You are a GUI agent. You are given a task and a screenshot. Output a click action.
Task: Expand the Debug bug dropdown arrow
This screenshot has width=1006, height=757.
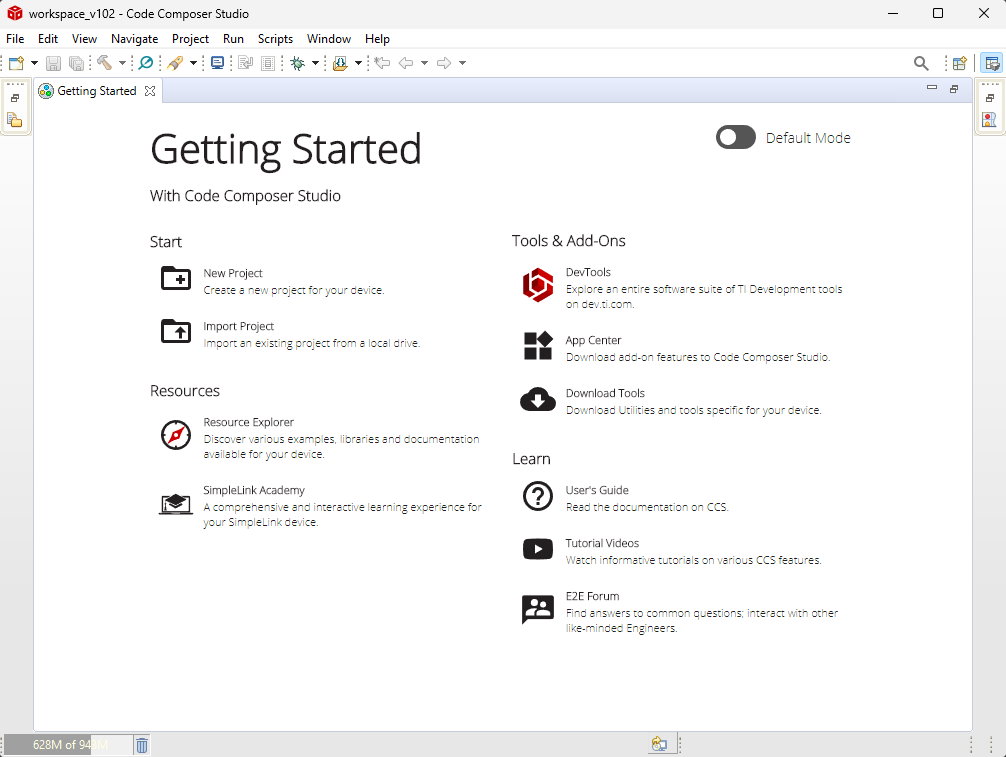click(x=315, y=63)
